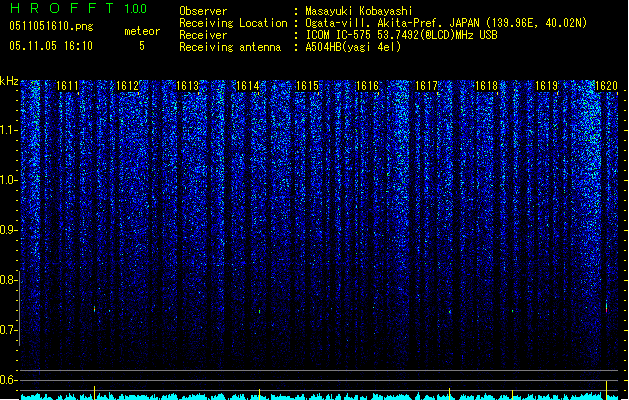Click the cyan signal level graph

point(319,396)
